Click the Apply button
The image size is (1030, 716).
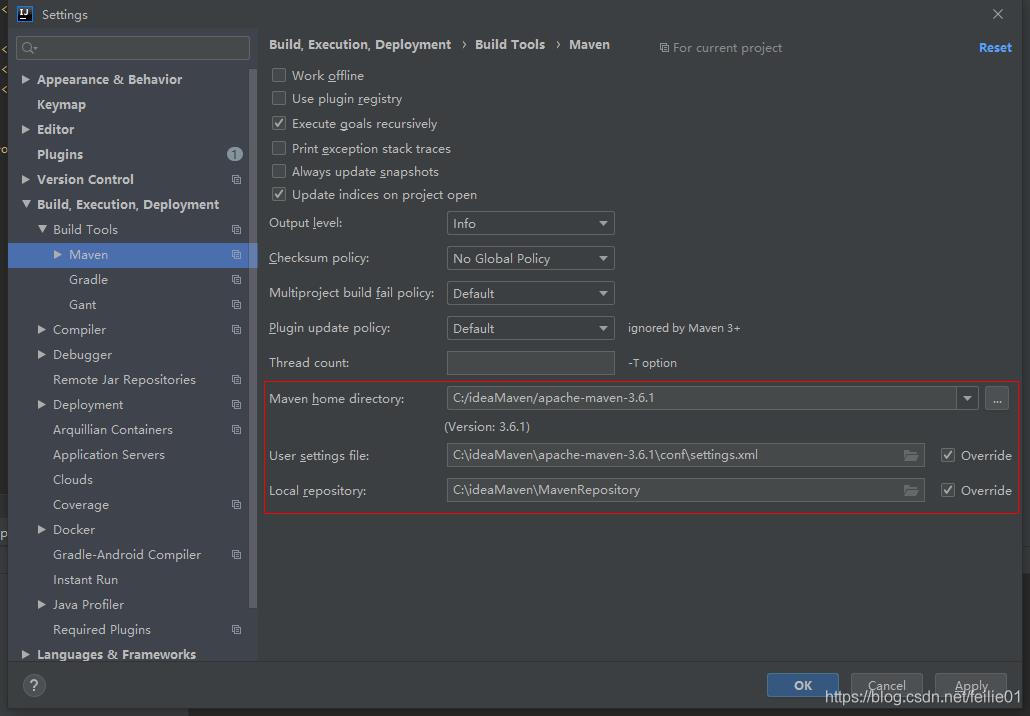(970, 685)
